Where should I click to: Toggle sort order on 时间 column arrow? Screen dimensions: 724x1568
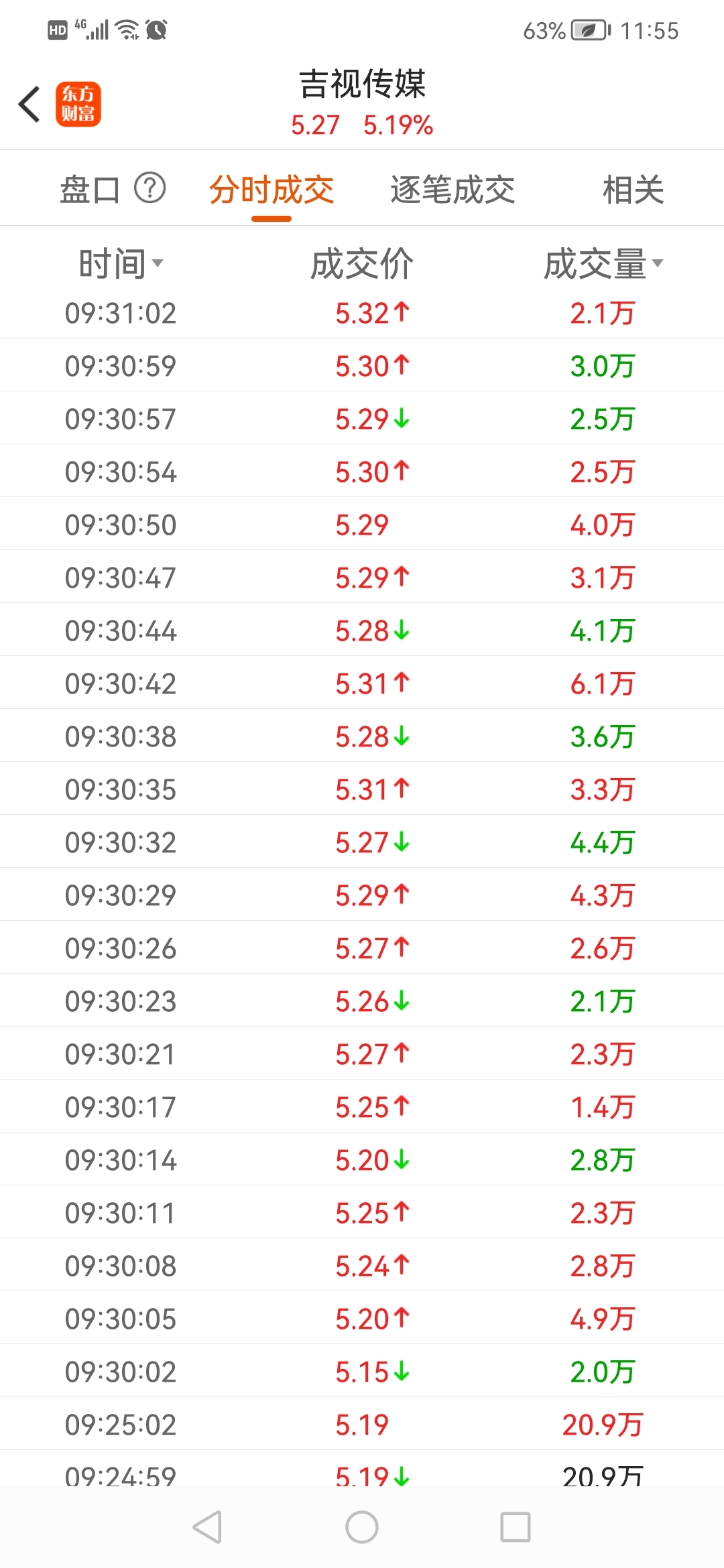coord(158,263)
